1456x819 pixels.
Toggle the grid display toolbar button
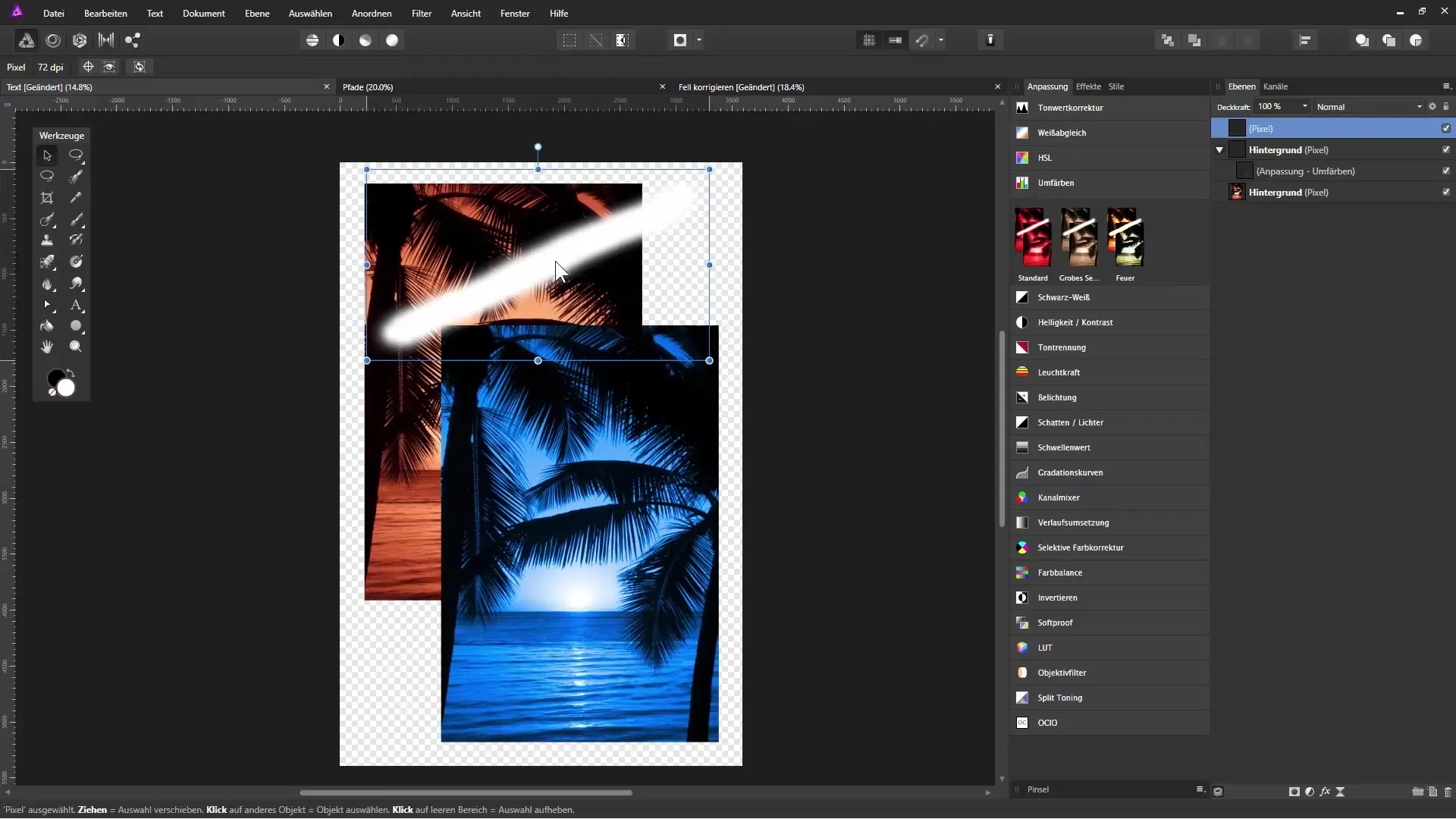tap(869, 40)
